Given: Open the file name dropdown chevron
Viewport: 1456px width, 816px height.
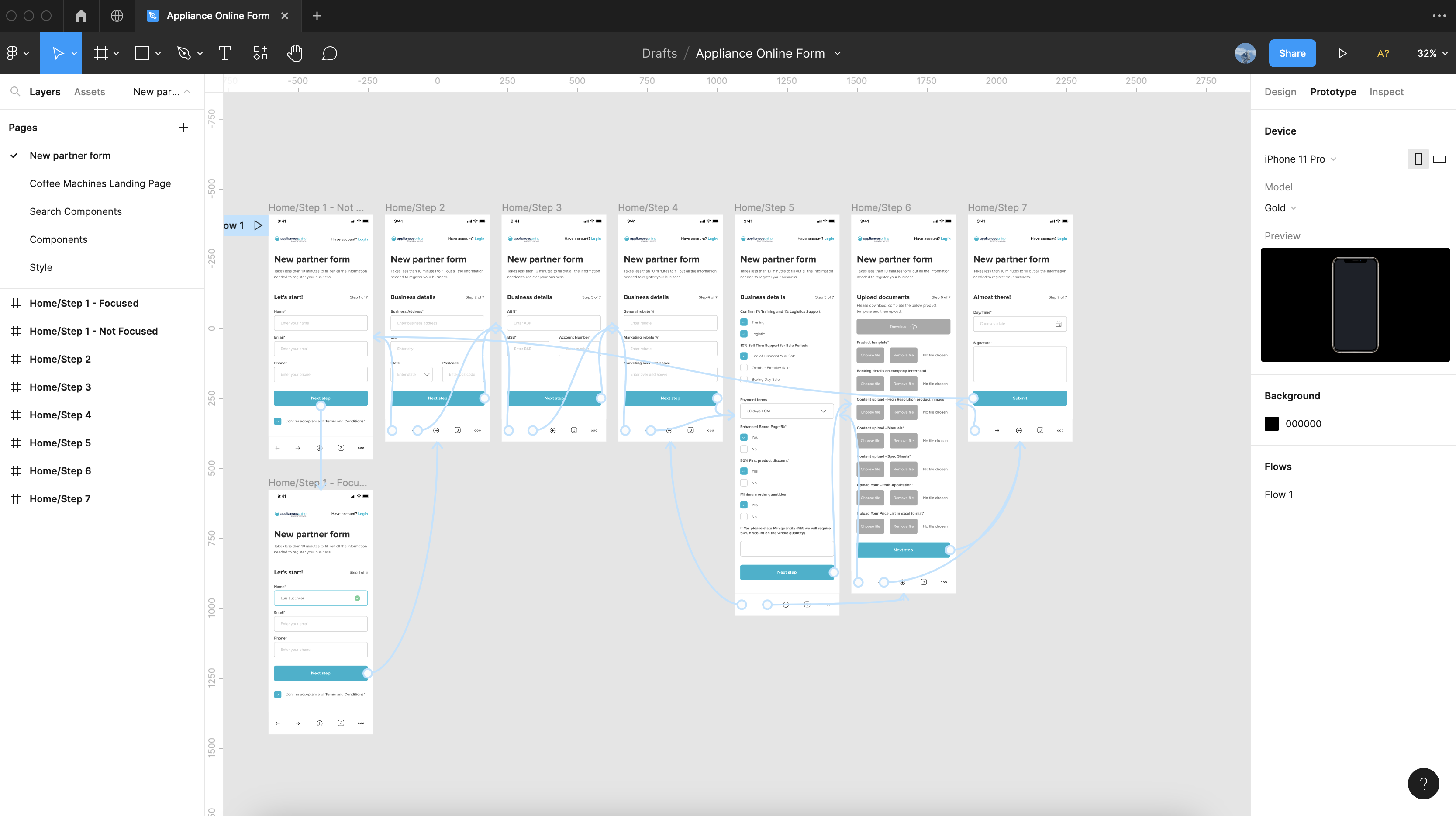Looking at the screenshot, I should point(838,53).
